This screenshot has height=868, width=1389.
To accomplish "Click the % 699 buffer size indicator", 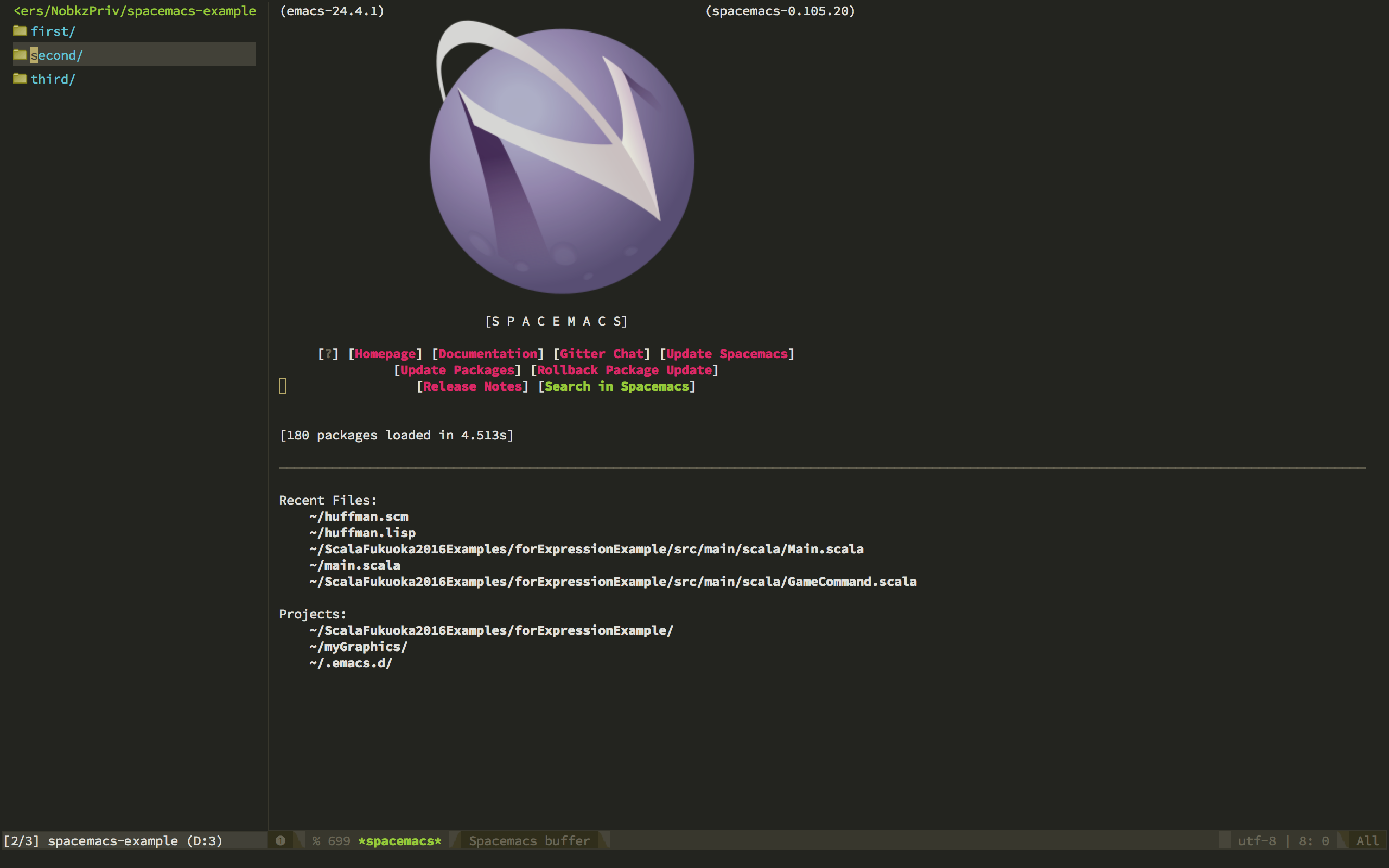I will pyautogui.click(x=331, y=841).
